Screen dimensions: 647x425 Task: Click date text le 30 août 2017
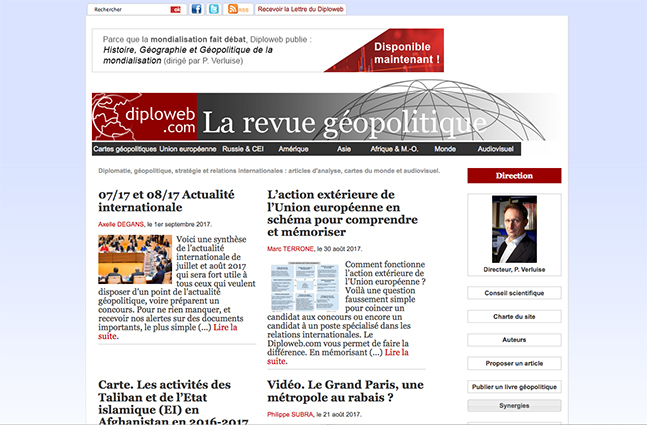pos(339,249)
